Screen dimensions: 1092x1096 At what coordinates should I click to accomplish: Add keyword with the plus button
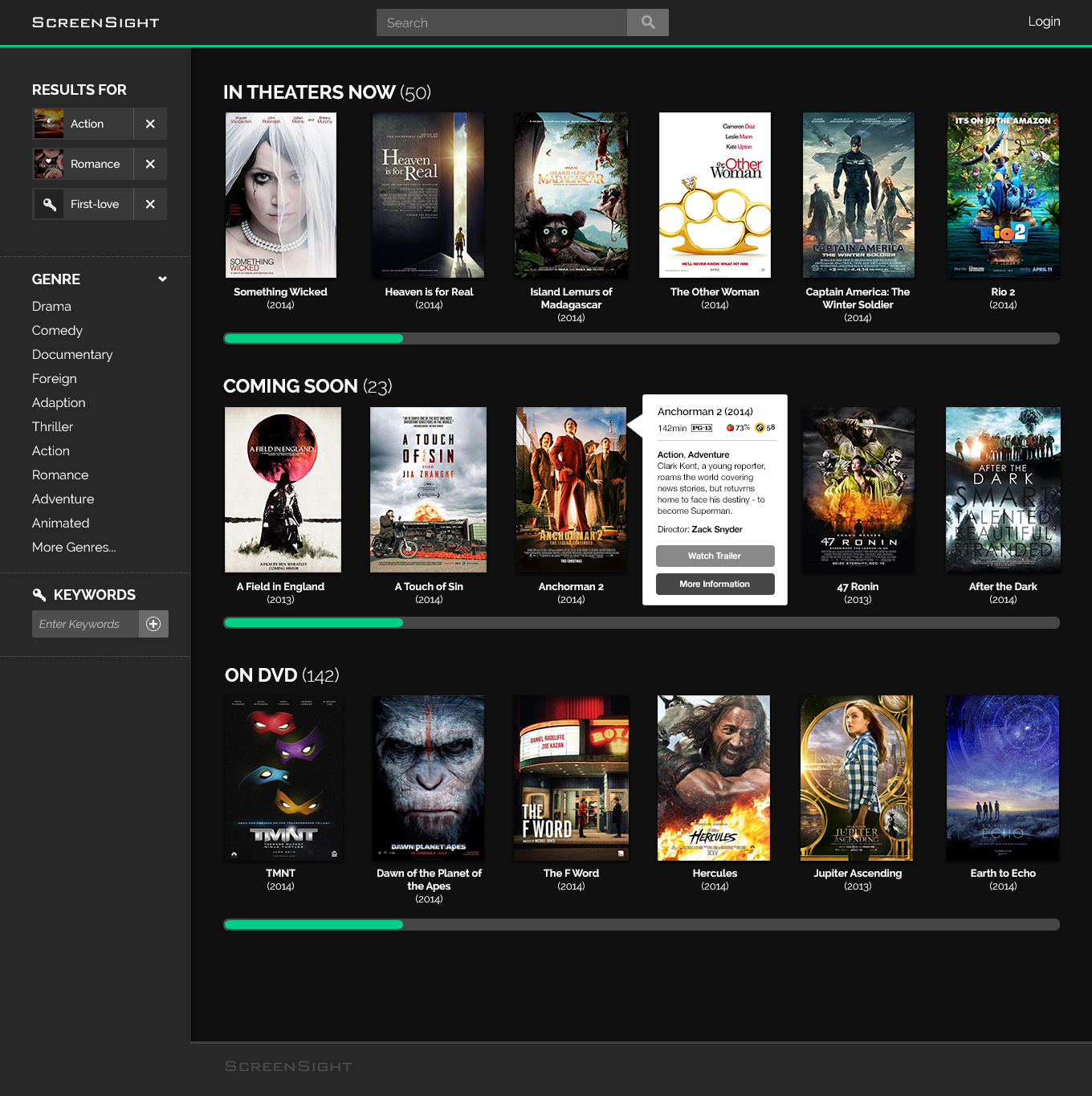point(153,624)
